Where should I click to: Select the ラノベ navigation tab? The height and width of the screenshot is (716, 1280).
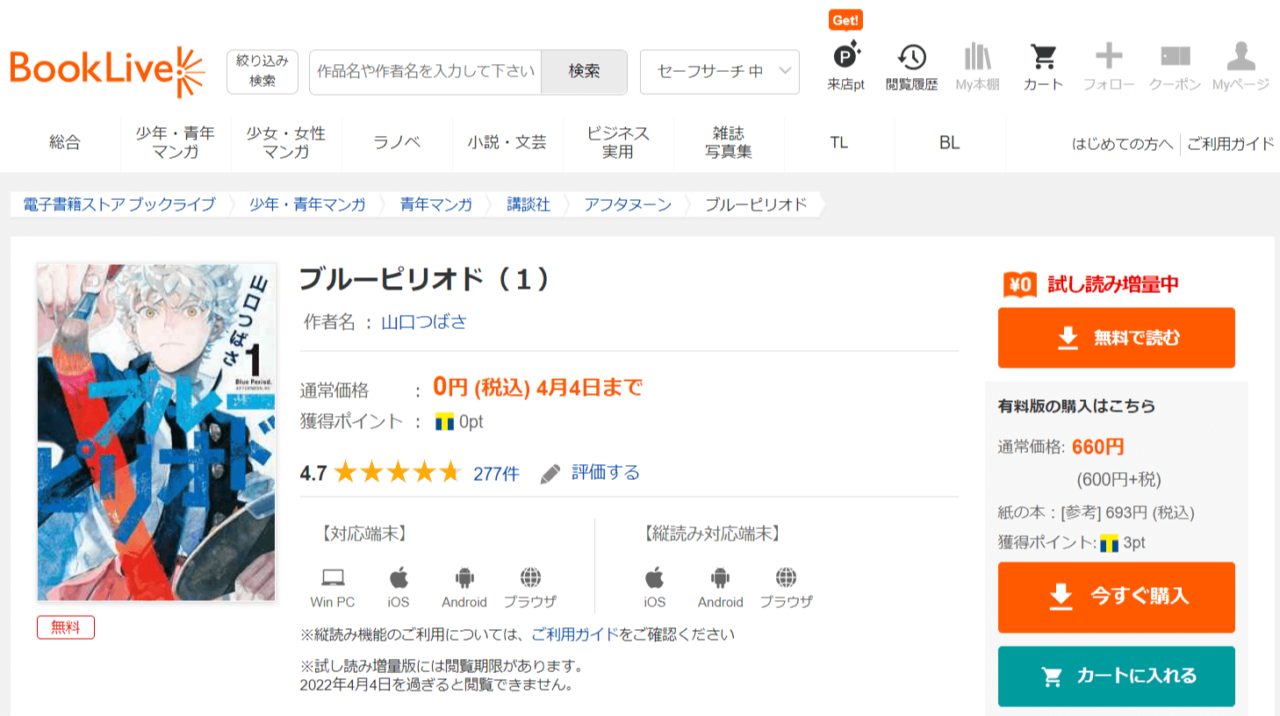tap(397, 143)
